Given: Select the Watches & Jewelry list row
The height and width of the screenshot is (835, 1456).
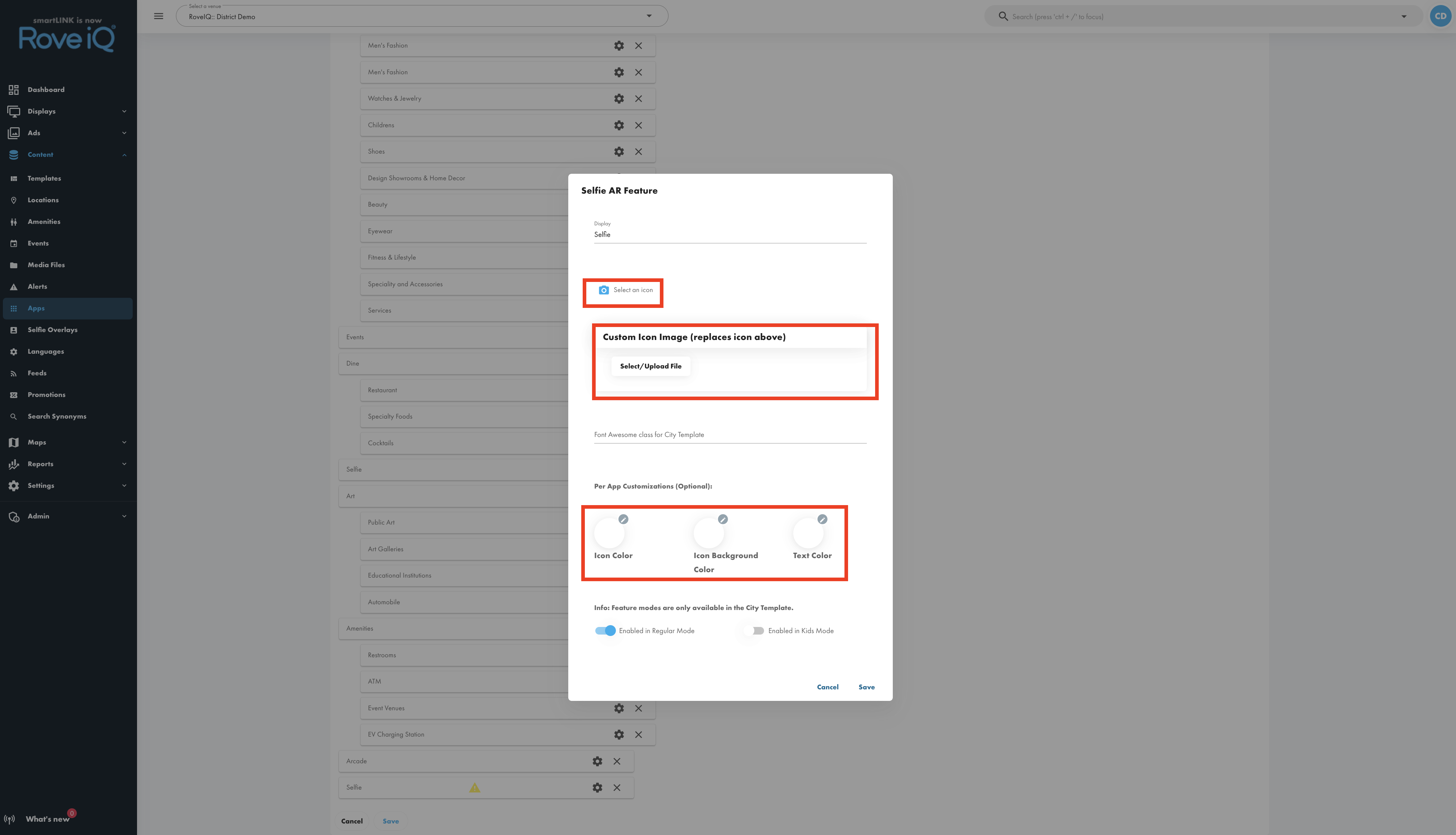Looking at the screenshot, I should 507,99.
